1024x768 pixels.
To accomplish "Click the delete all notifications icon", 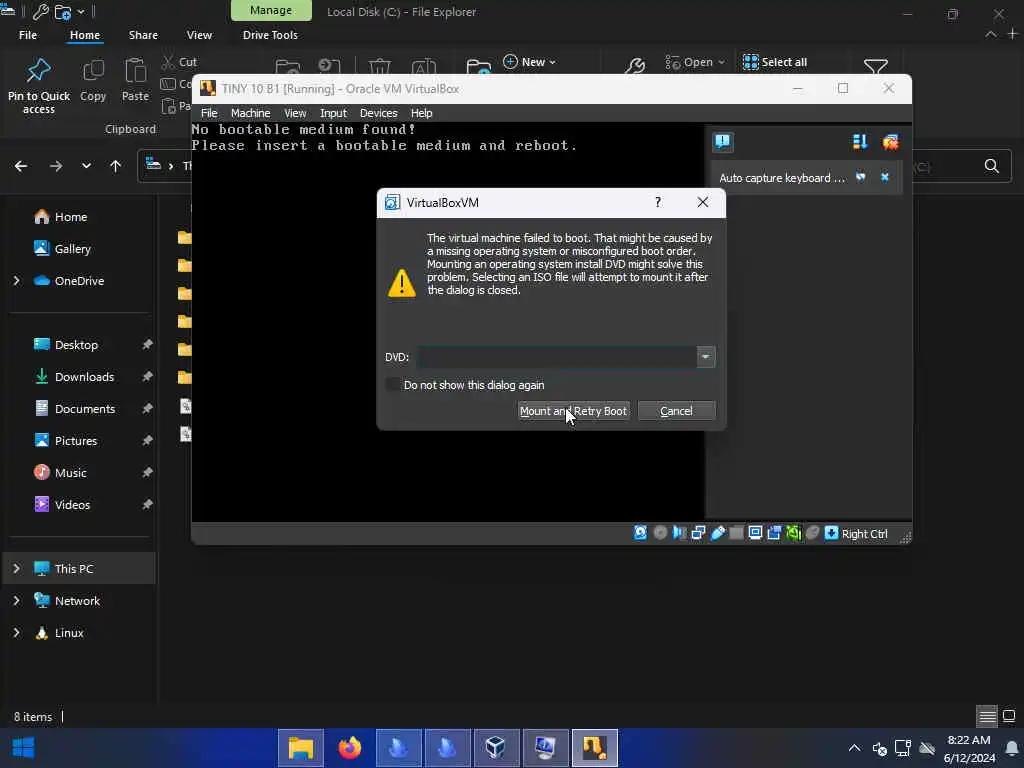I will 891,142.
